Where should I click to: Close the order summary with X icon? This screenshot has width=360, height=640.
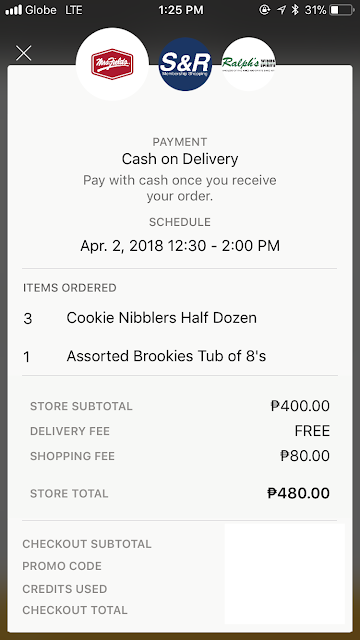(x=23, y=53)
